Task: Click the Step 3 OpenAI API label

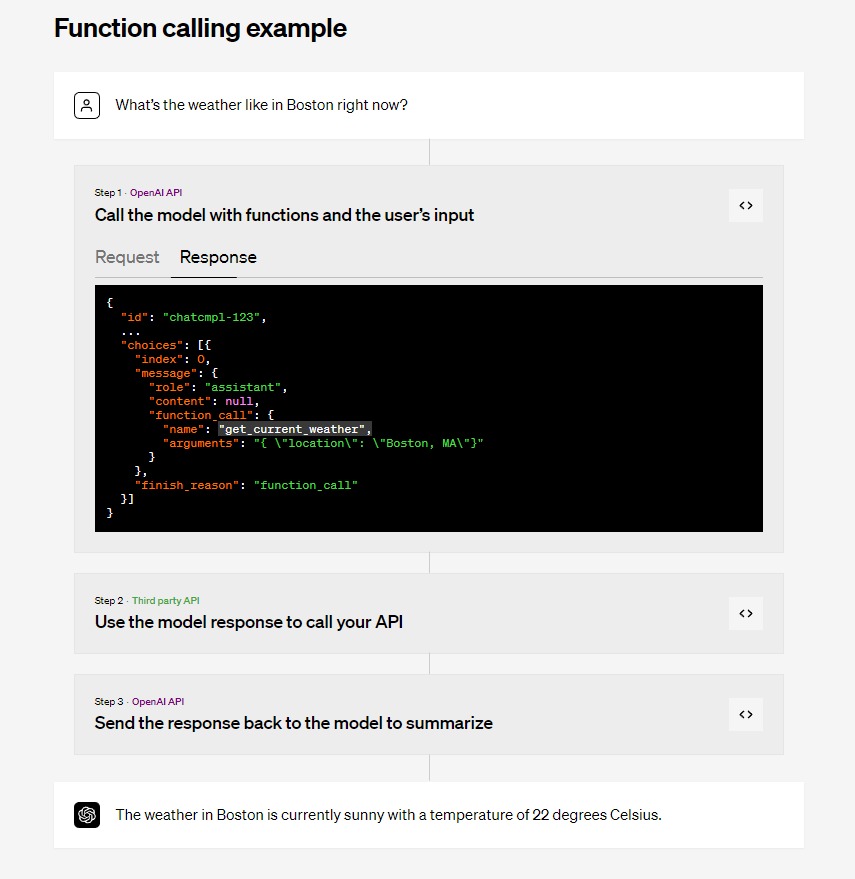Action: pyautogui.click(x=158, y=701)
